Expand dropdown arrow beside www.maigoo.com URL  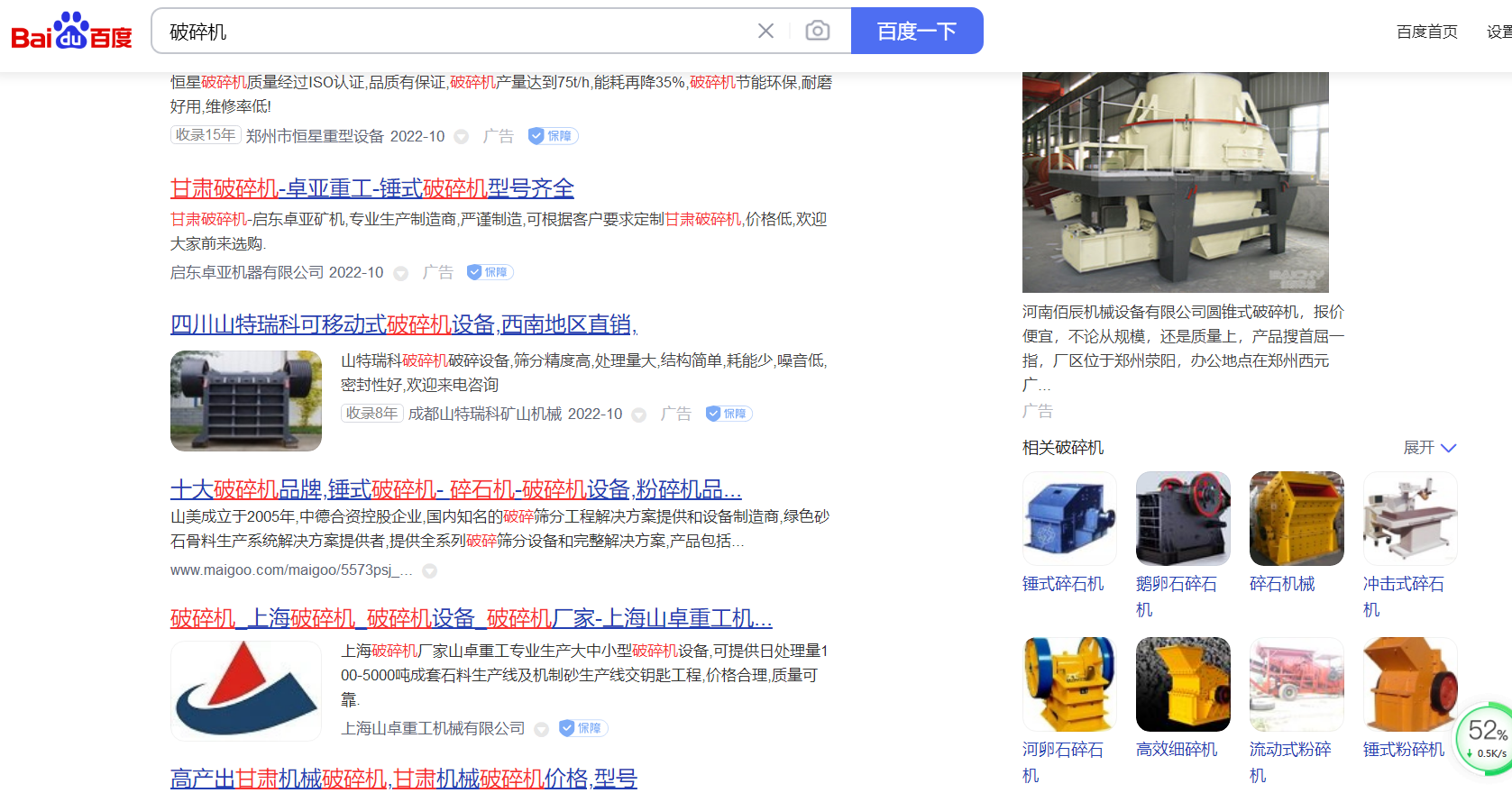pyautogui.click(x=429, y=571)
